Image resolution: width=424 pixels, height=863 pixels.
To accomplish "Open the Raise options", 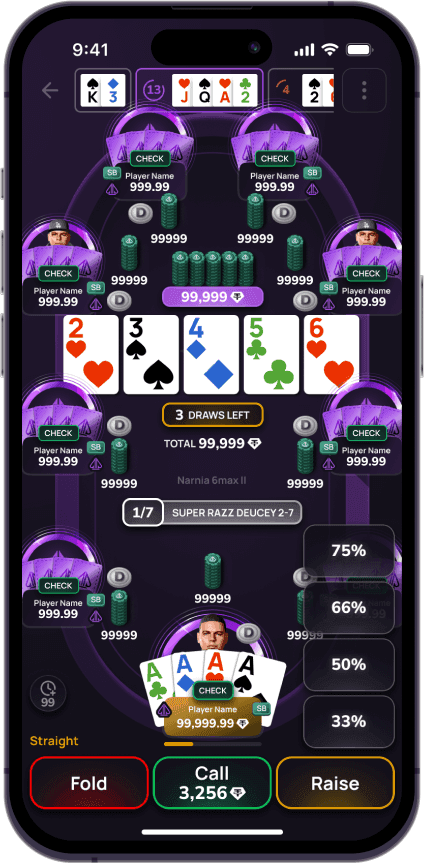I will [335, 783].
